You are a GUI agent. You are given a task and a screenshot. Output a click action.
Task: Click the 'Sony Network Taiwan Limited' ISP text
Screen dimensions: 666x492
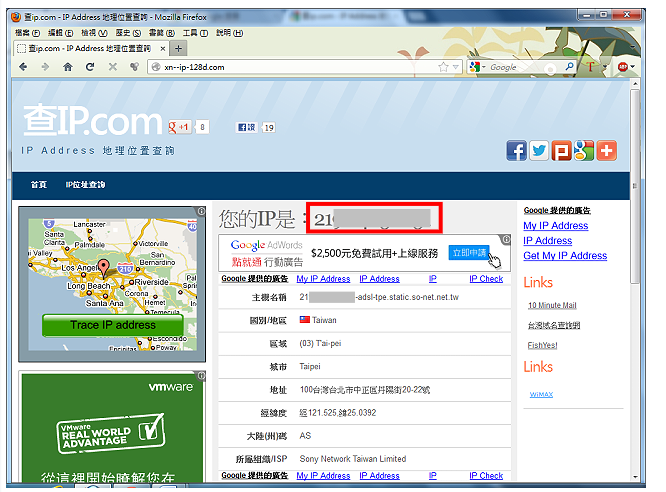353,459
